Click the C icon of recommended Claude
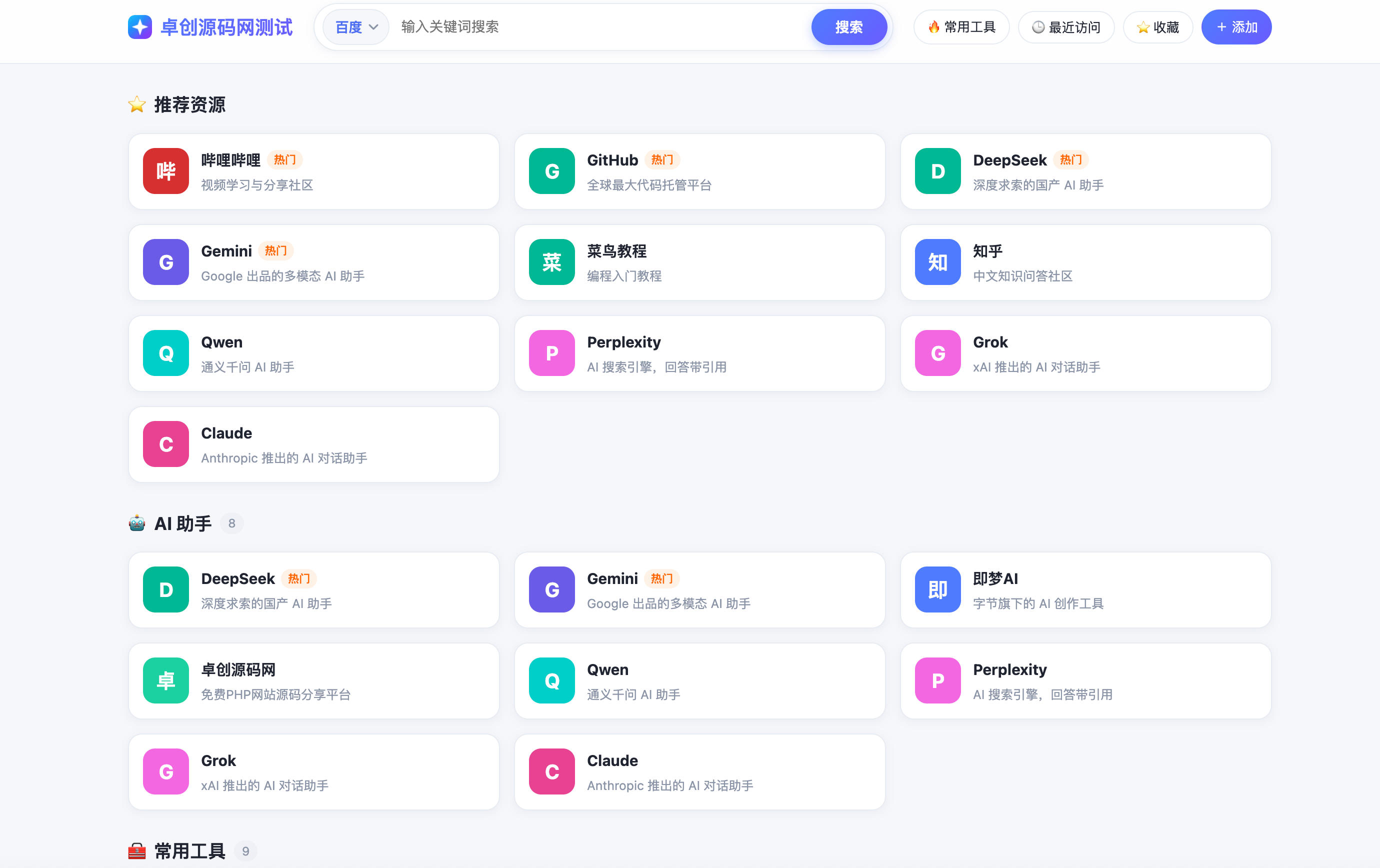The image size is (1380, 868). [x=165, y=444]
